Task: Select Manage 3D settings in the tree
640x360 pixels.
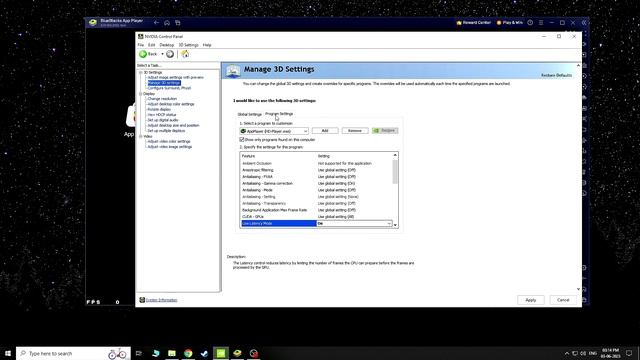Action: click(x=164, y=82)
